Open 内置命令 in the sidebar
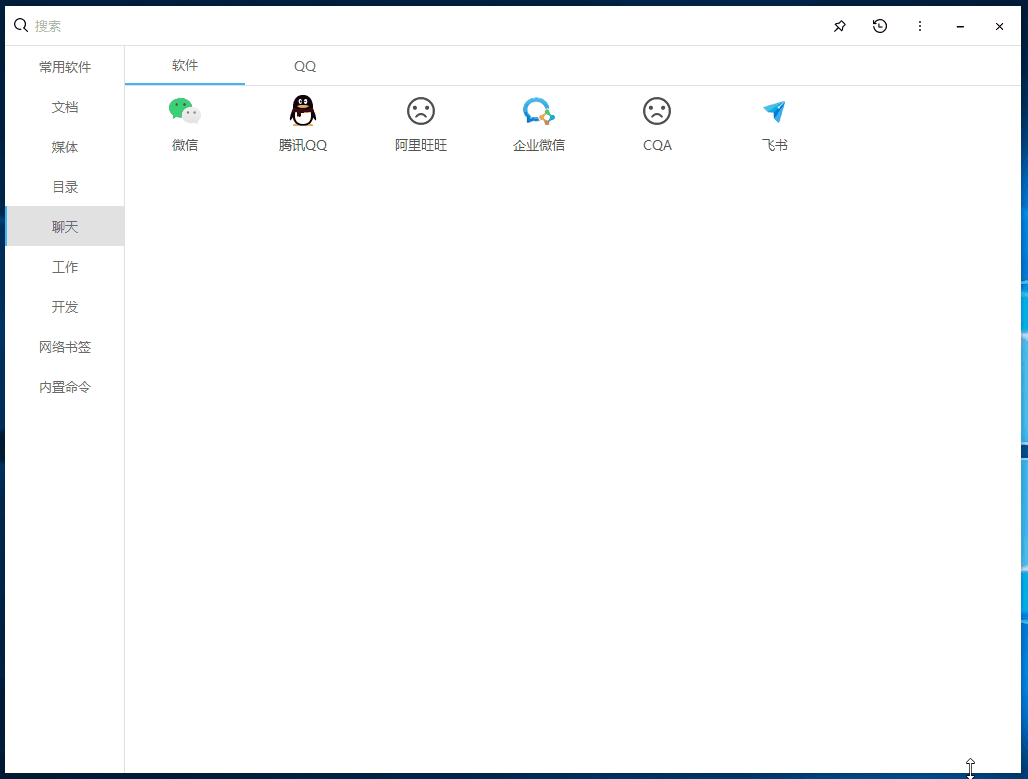The height and width of the screenshot is (779, 1028). pyautogui.click(x=65, y=387)
